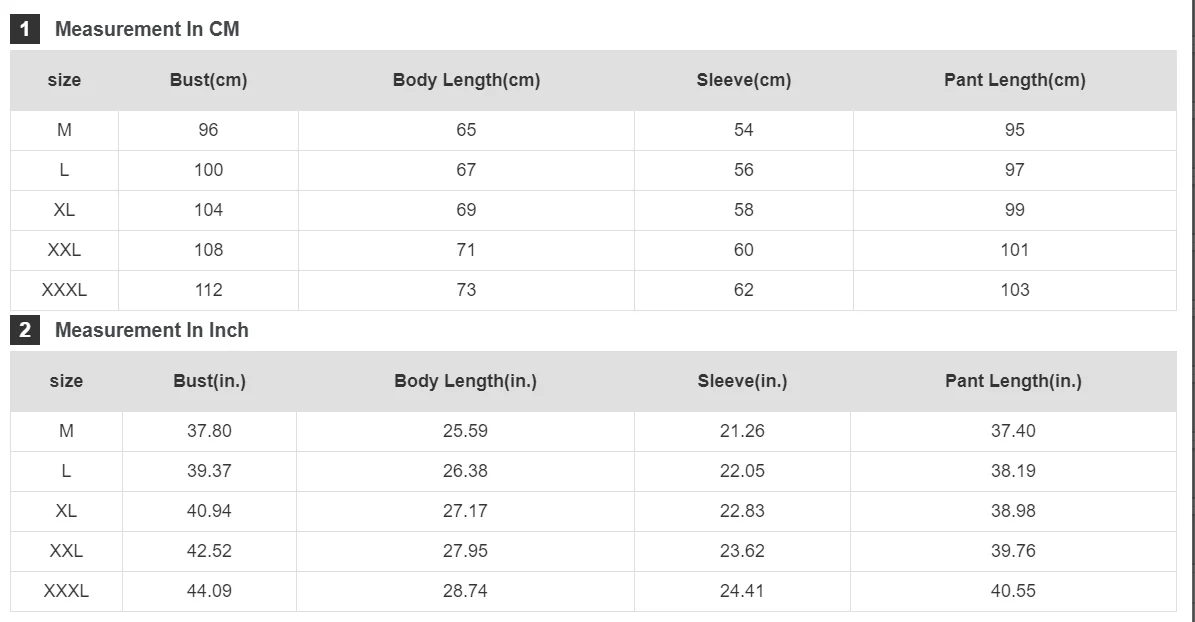Click the pant length value 103
Viewport: 1195px width, 622px height.
coord(1014,290)
